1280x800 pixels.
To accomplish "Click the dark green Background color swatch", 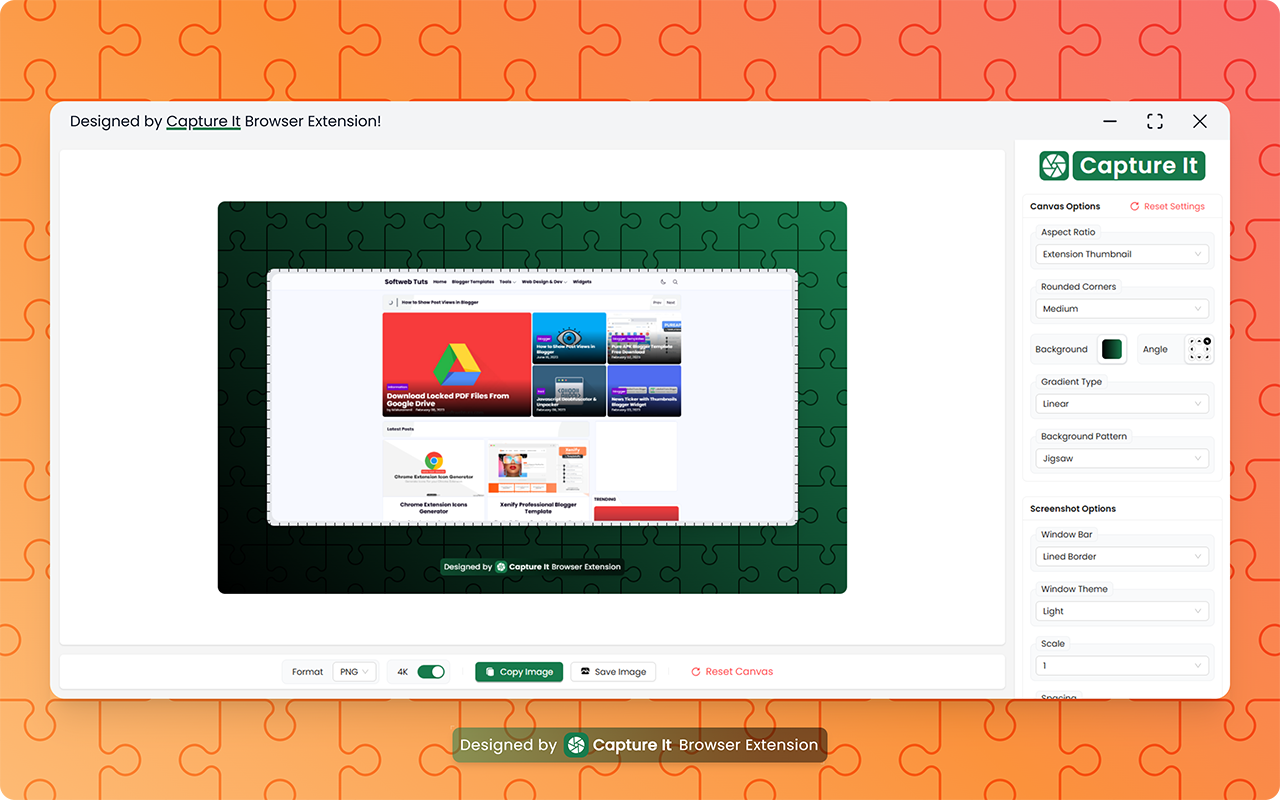I will coord(1110,349).
